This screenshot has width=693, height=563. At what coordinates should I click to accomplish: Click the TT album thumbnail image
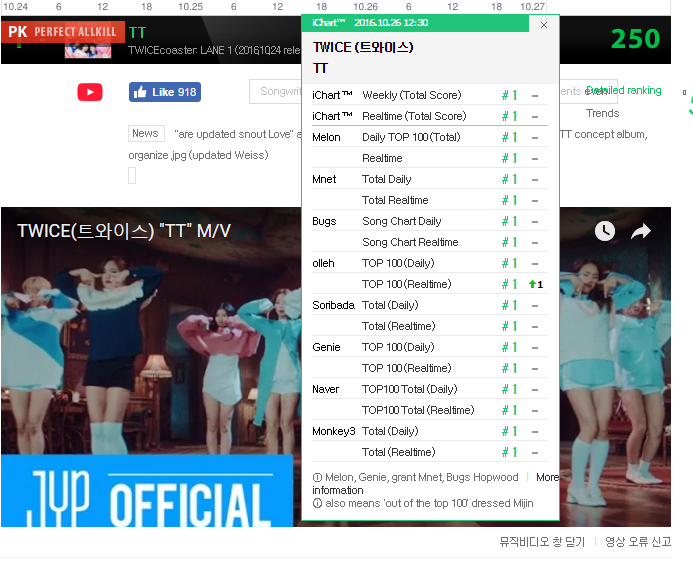tap(88, 50)
